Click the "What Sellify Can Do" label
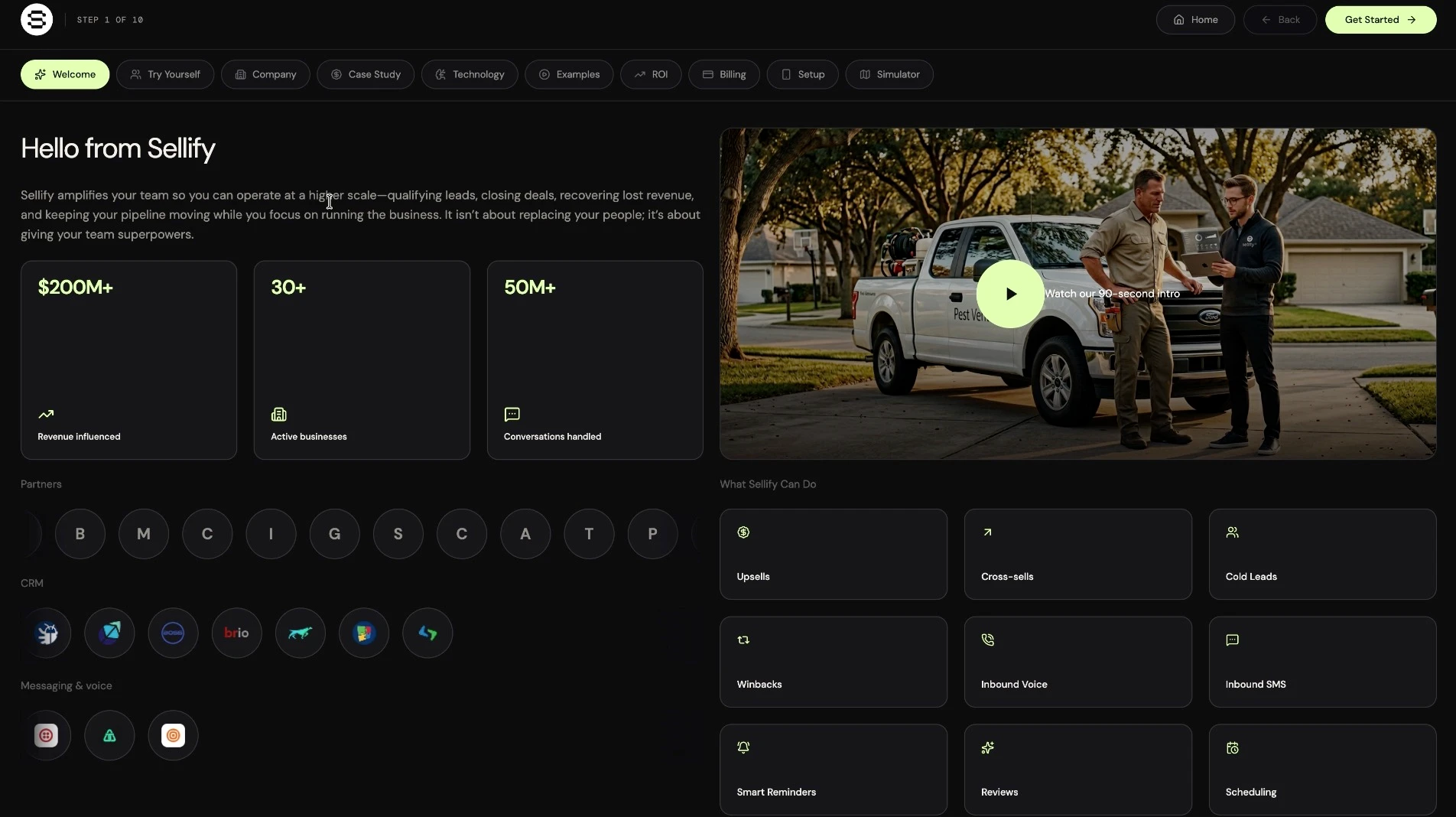The width and height of the screenshot is (1456, 817). 768,484
